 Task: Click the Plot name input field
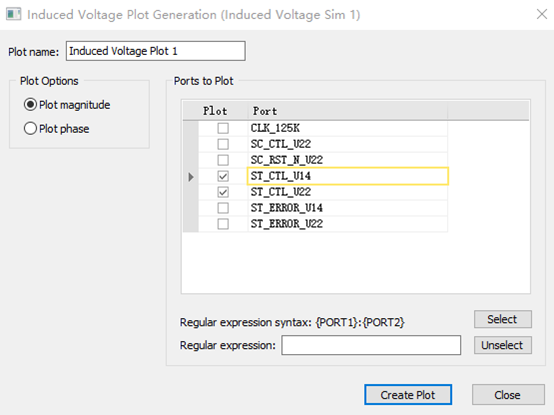pyautogui.click(x=155, y=51)
